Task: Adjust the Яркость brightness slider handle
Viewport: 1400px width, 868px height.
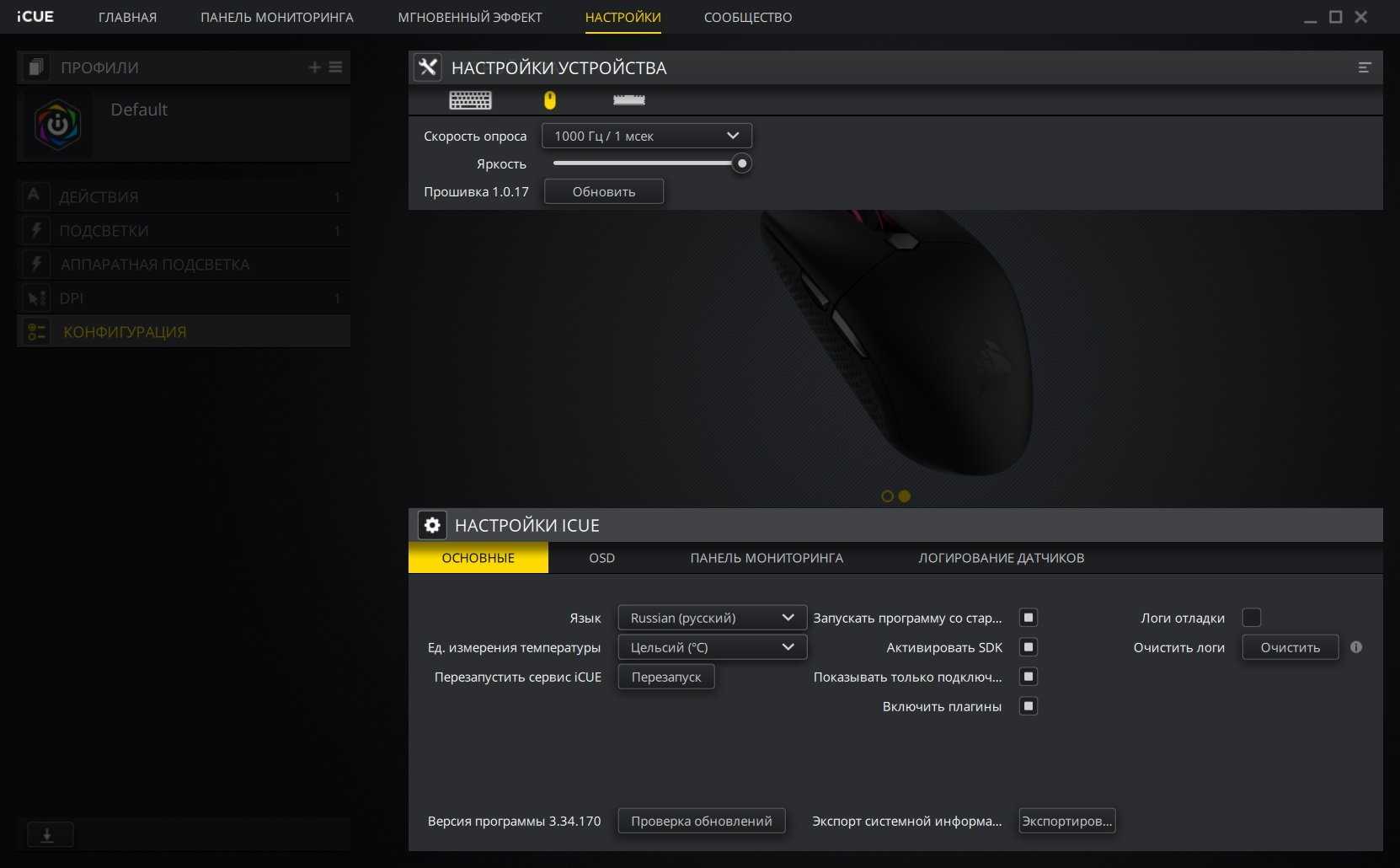Action: (x=741, y=163)
